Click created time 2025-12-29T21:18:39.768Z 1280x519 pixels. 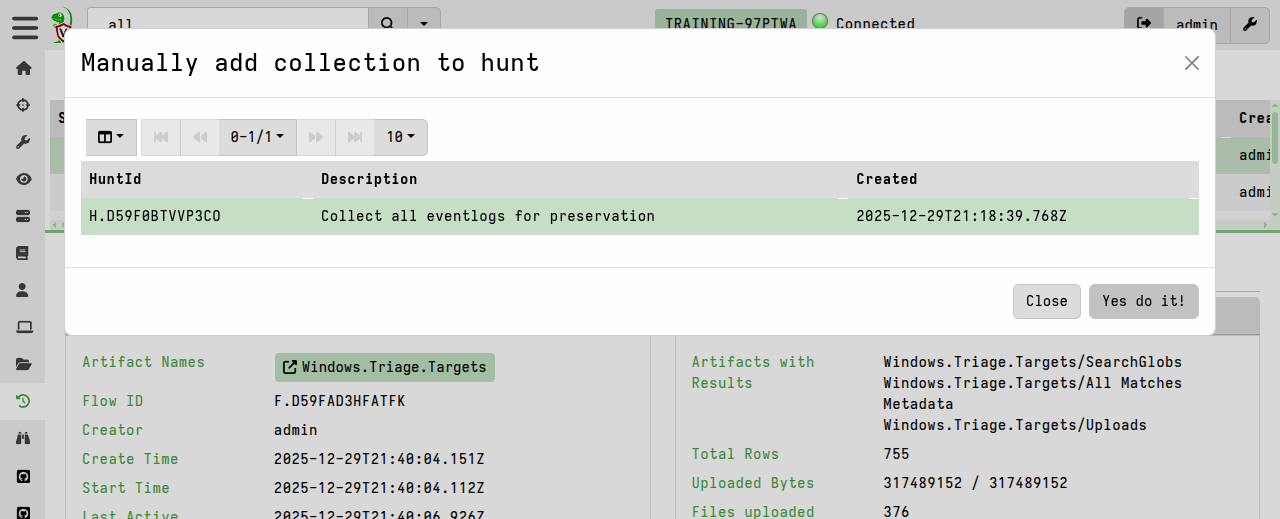click(x=961, y=216)
